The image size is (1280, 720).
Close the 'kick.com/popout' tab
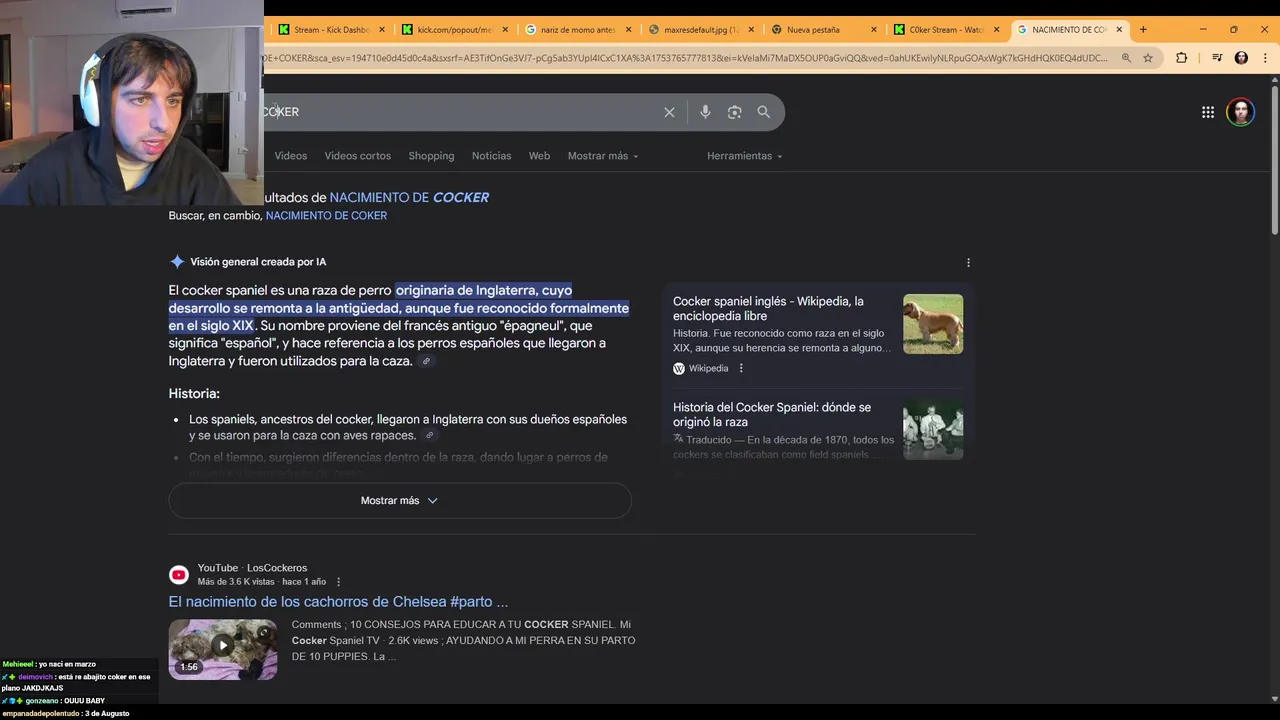click(505, 30)
